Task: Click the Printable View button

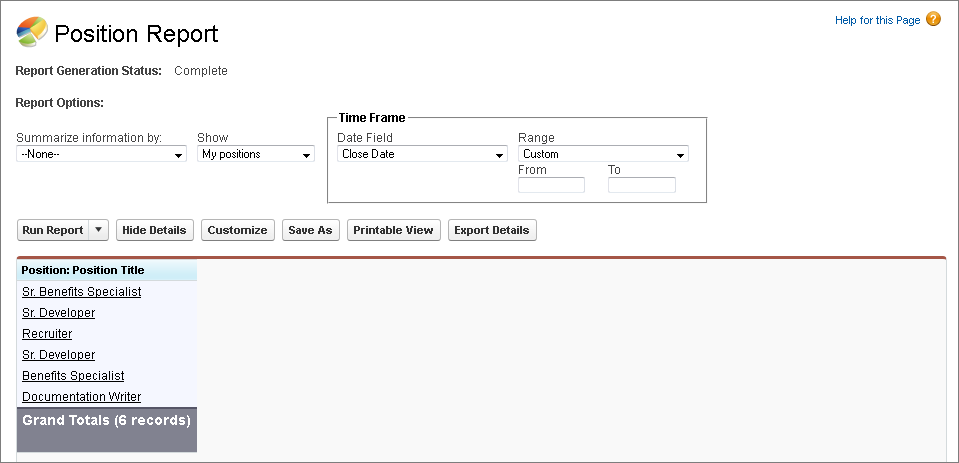Action: (393, 230)
